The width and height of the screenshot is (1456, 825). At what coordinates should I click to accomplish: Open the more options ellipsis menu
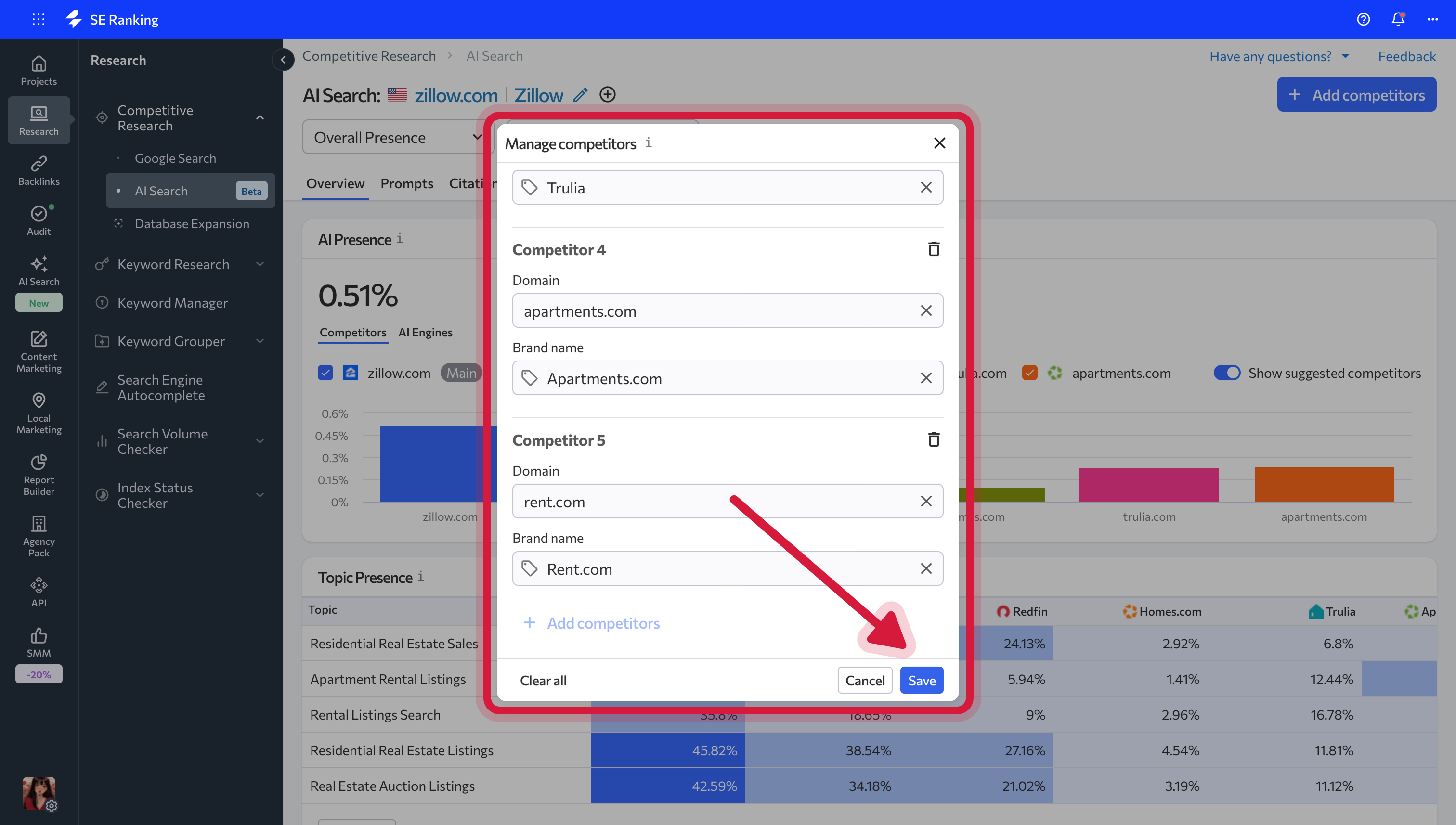1433,19
